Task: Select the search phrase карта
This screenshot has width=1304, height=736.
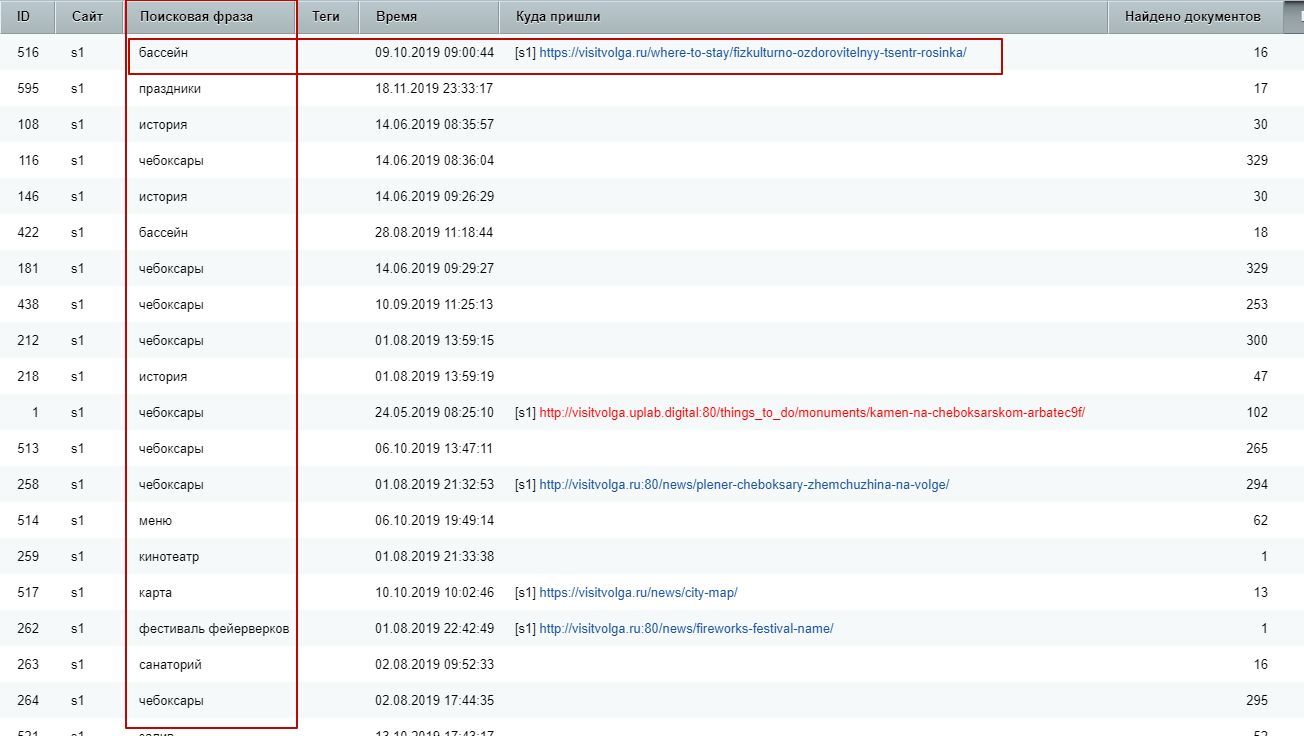Action: [155, 593]
